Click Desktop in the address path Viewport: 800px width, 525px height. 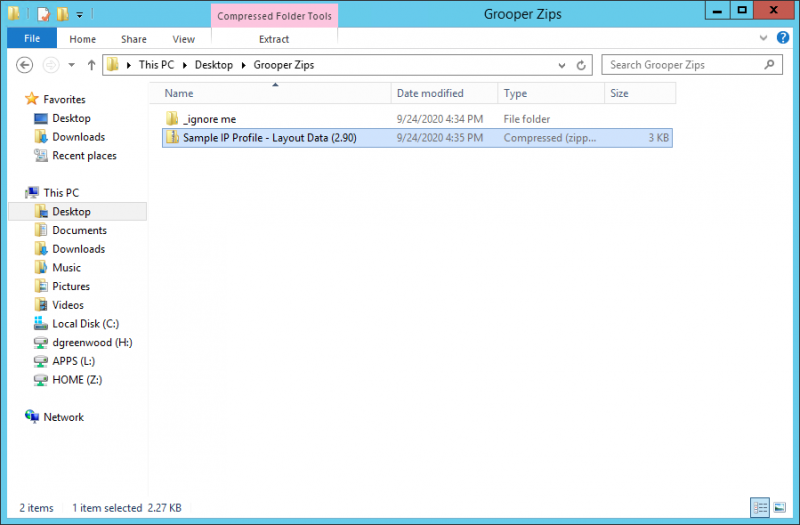214,65
